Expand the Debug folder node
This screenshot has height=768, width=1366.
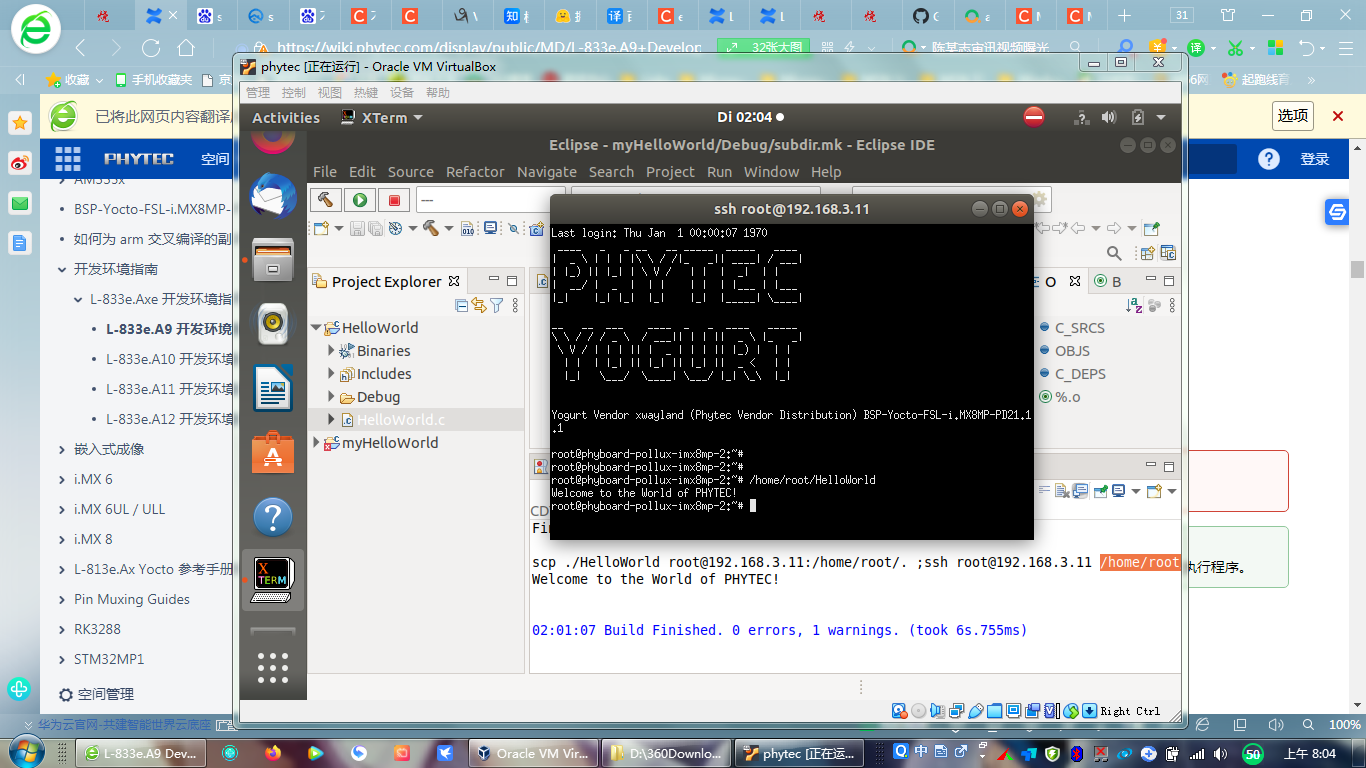pyautogui.click(x=332, y=397)
